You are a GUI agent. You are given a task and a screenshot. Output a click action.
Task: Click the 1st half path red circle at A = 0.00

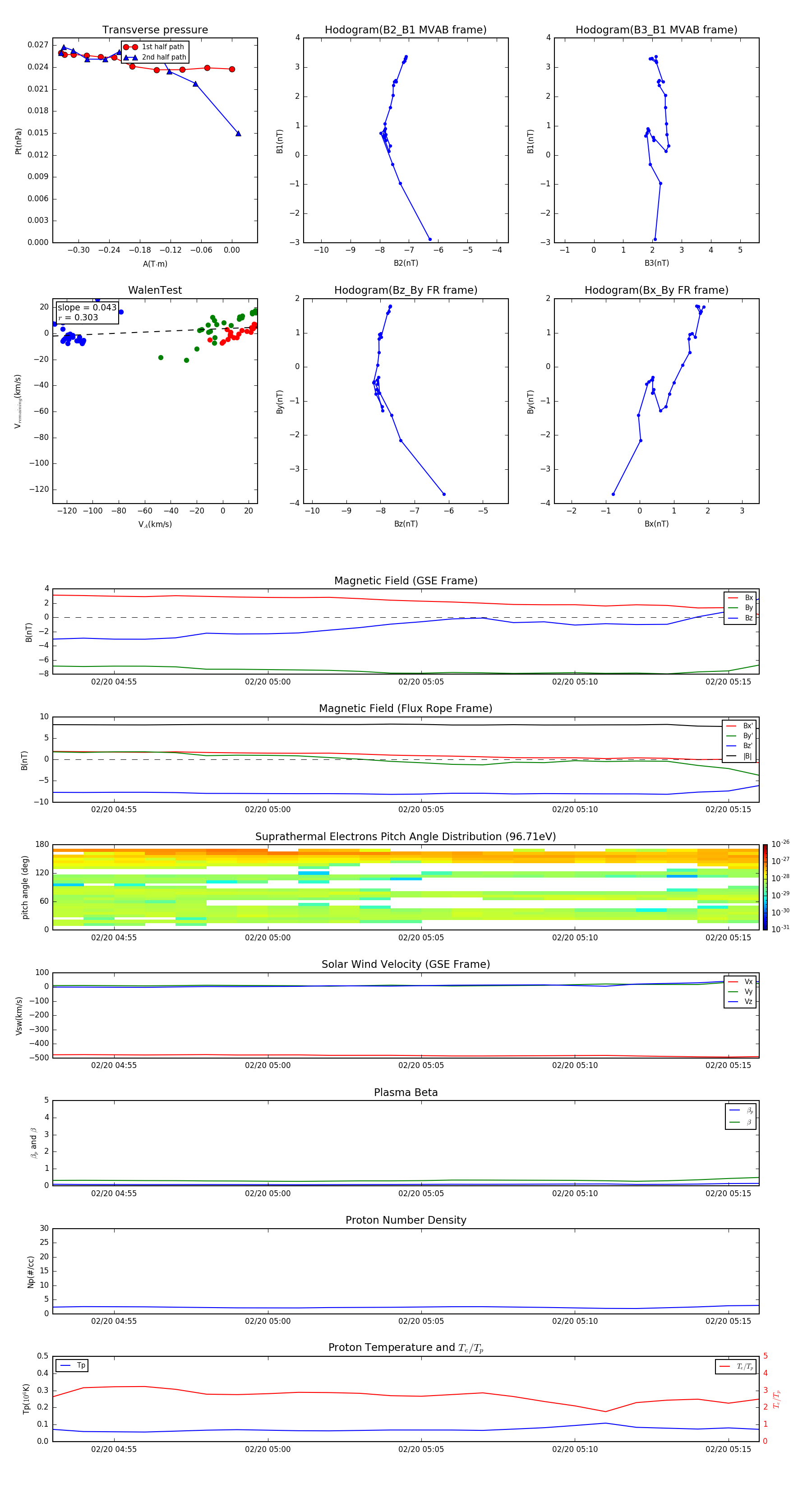click(x=232, y=69)
